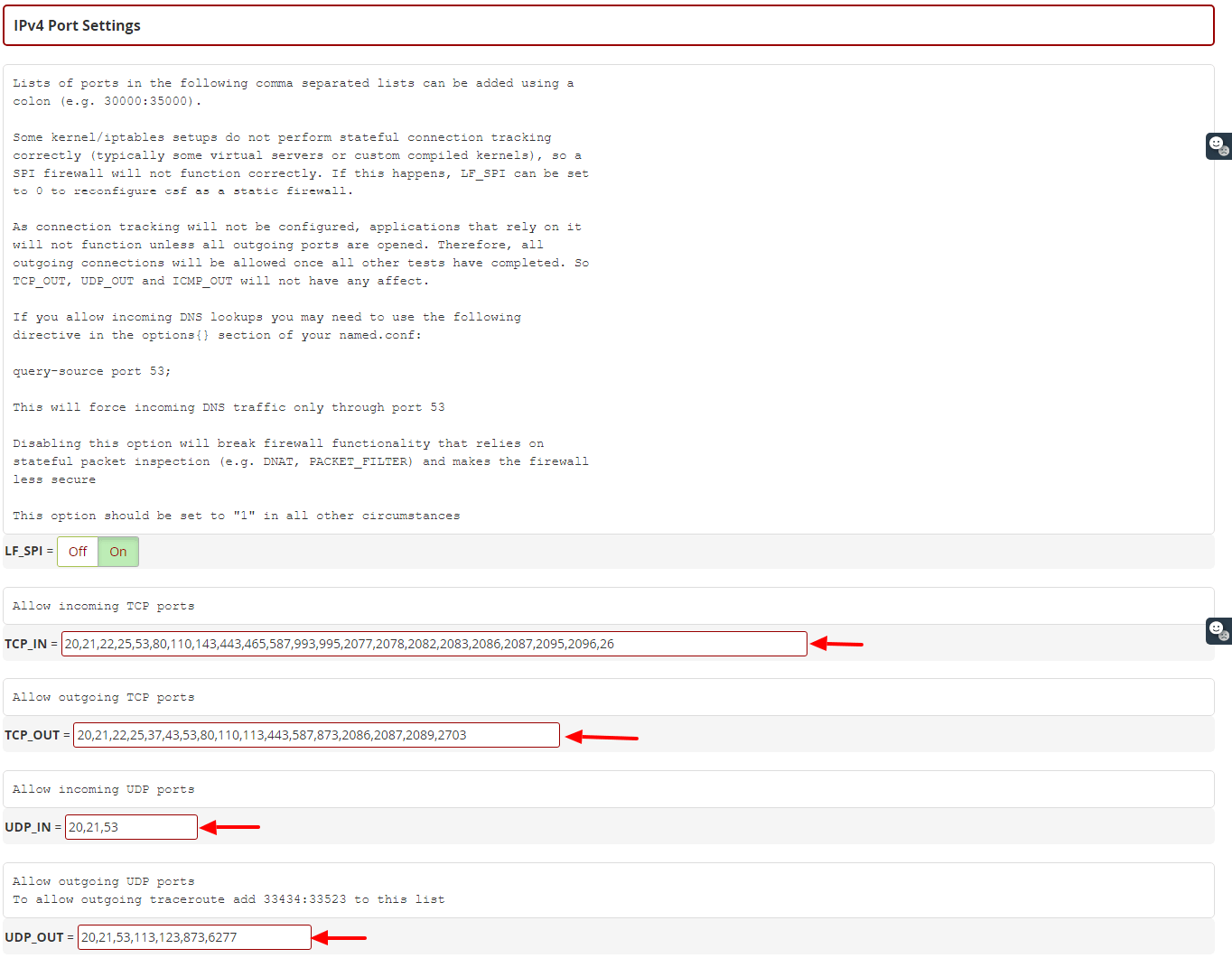Click the LF_SPI label
Viewport: 1232px width, 958px height.
24,551
